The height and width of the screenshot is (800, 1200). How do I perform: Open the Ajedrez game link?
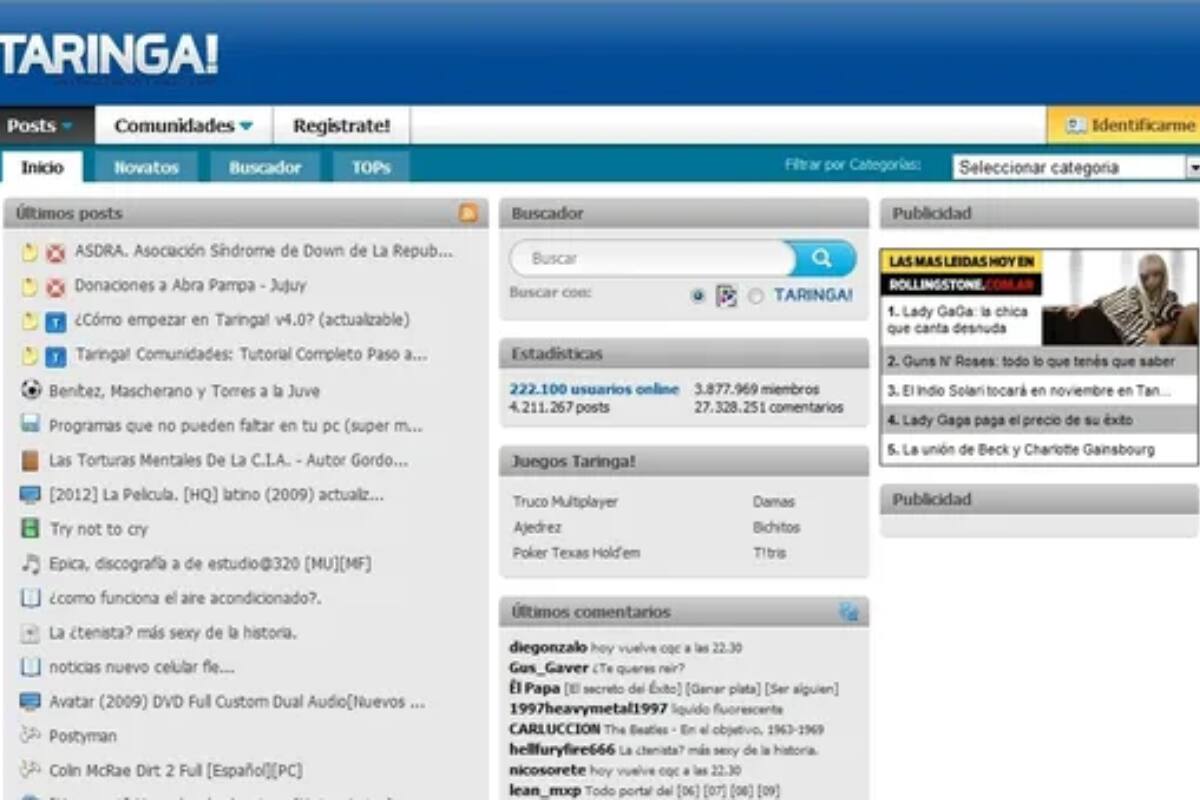(x=537, y=527)
